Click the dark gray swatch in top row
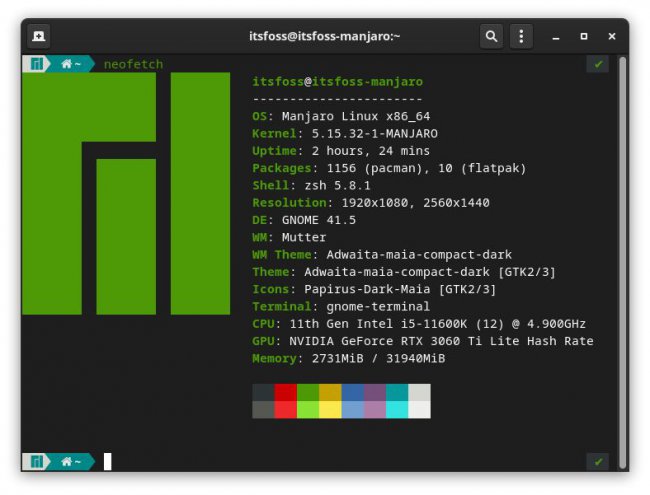Viewport: 650px width, 495px height. coord(263,393)
